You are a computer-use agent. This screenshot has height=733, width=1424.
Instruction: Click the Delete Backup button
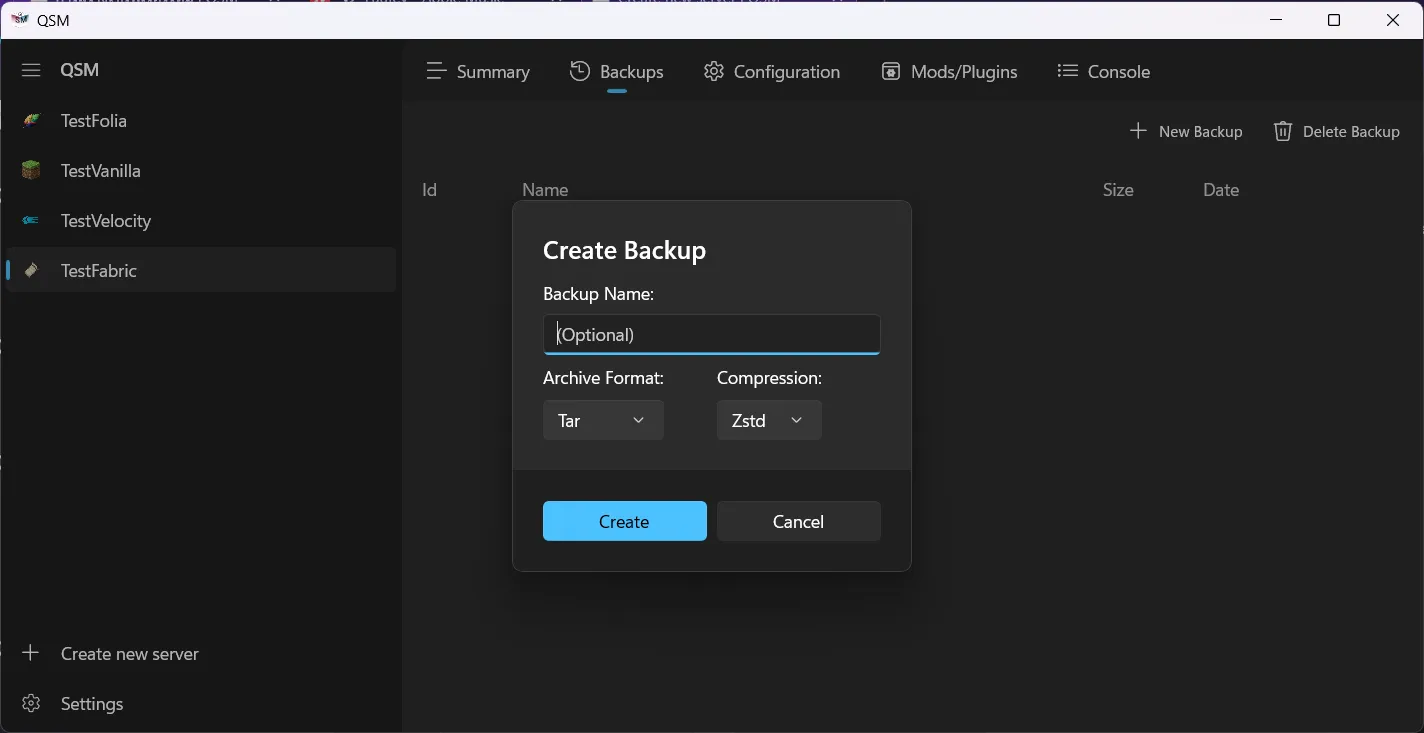[1336, 132]
